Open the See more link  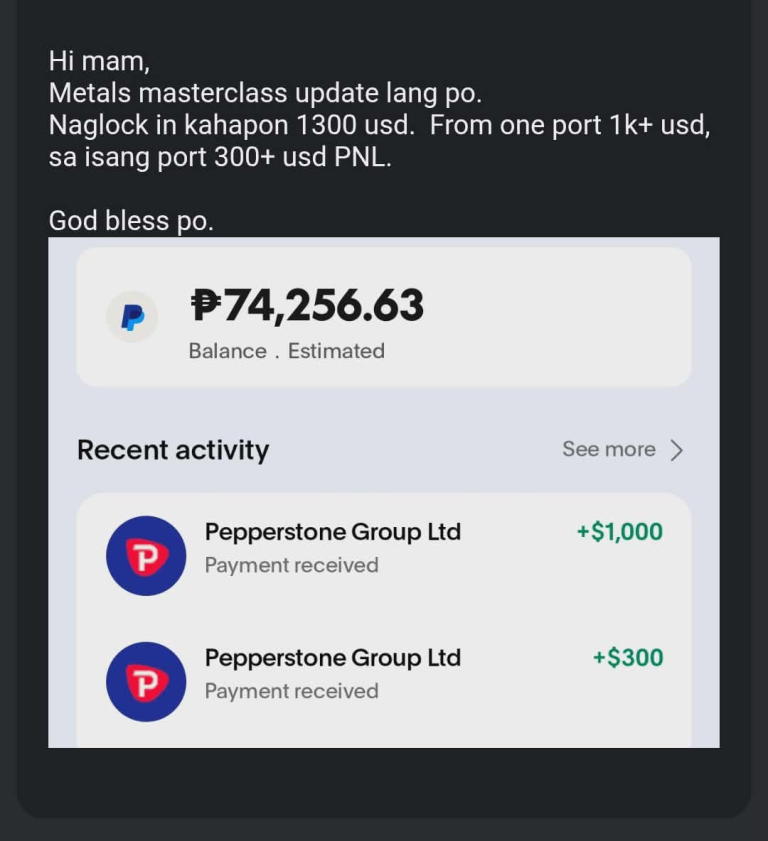point(608,450)
